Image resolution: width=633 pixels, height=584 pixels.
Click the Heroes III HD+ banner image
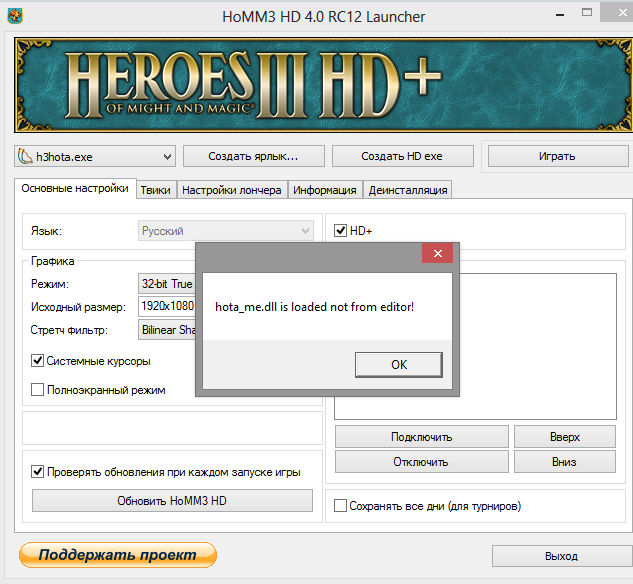click(323, 85)
